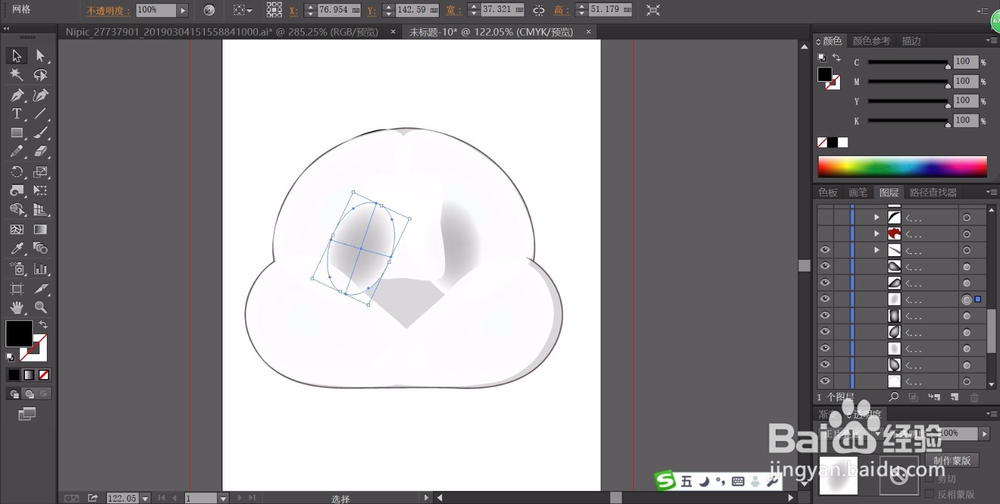Select the Scale tool
1000x504 pixels.
coord(41,172)
